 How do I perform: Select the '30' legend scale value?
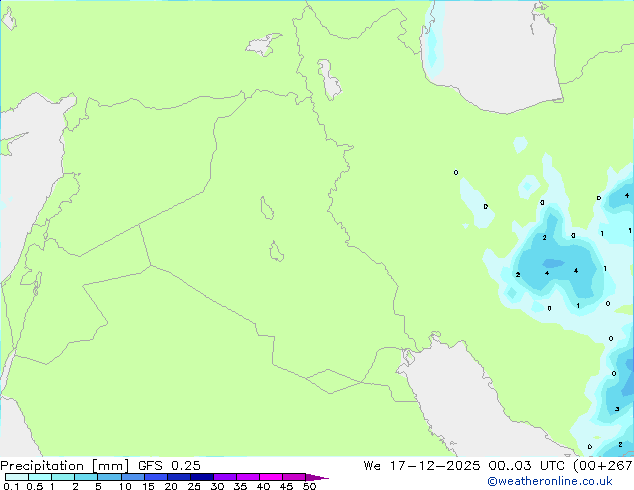pos(217,486)
